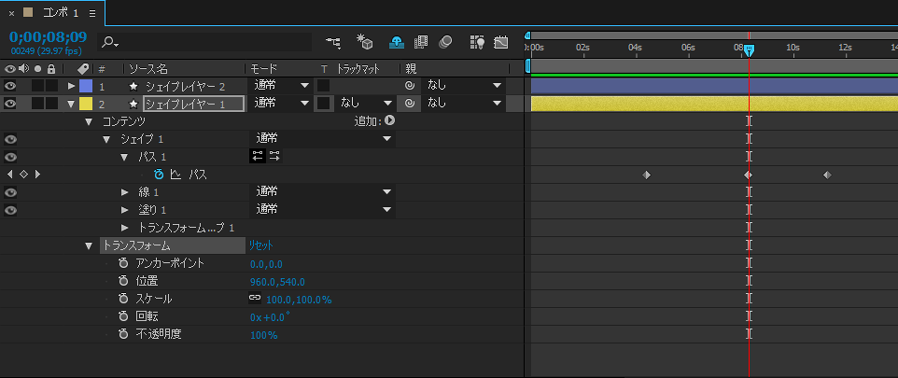Toggle lock switch for シェイプレイヤー 1
The height and width of the screenshot is (378, 898).
tap(52, 104)
